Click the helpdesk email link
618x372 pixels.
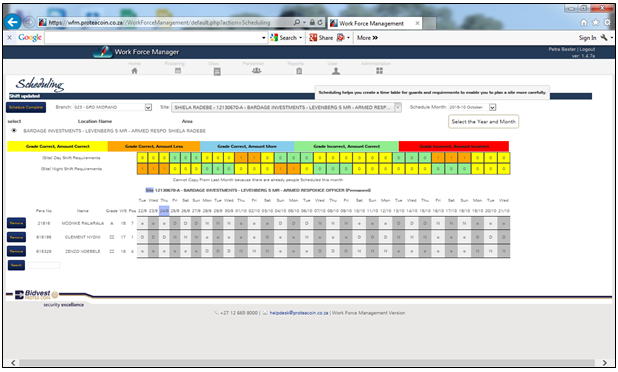(299, 313)
